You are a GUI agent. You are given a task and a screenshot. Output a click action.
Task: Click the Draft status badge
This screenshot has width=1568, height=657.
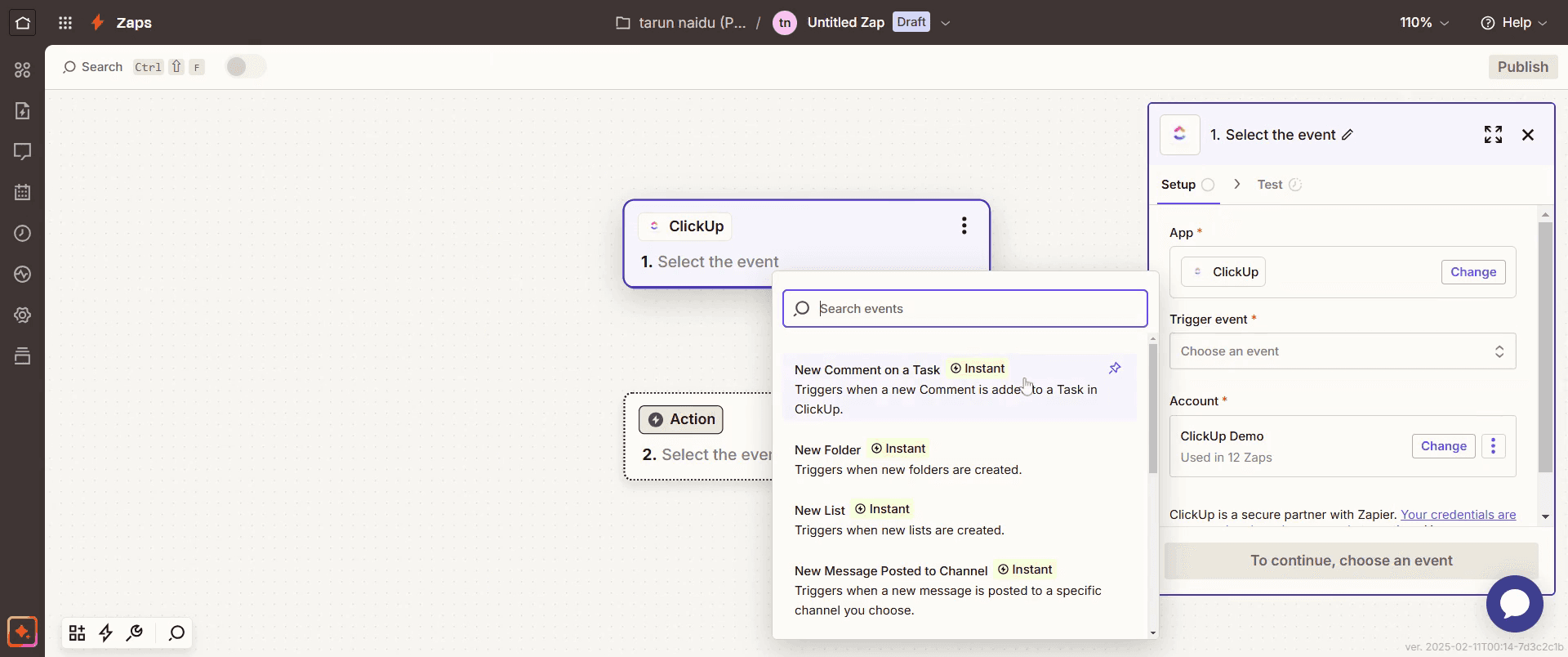911,22
